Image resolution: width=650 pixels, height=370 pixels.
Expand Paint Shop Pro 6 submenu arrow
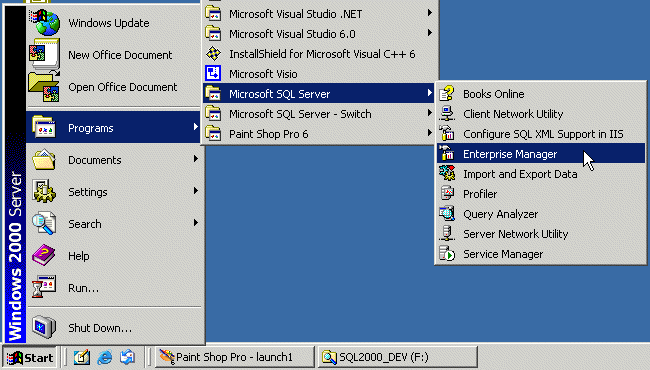430,133
